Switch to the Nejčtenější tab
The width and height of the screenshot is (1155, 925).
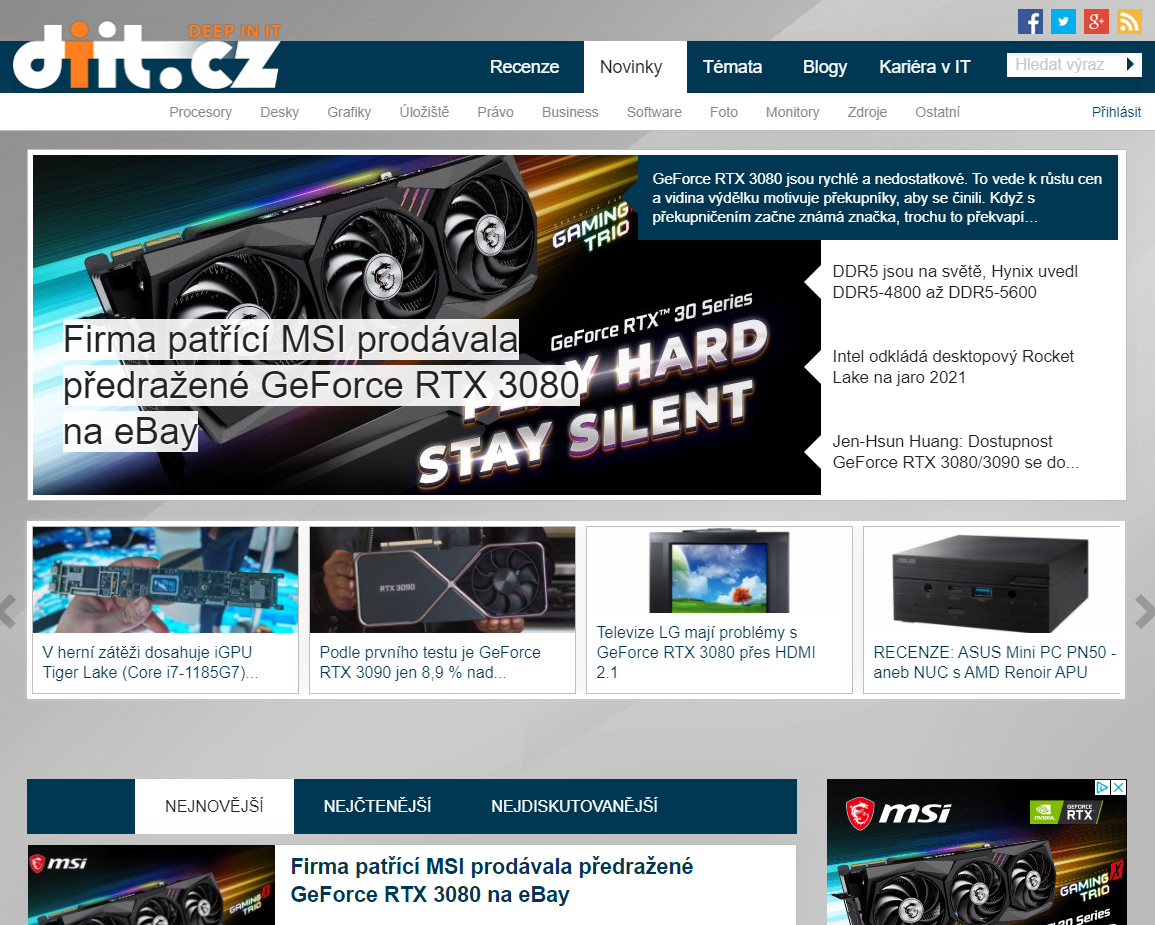tap(377, 806)
